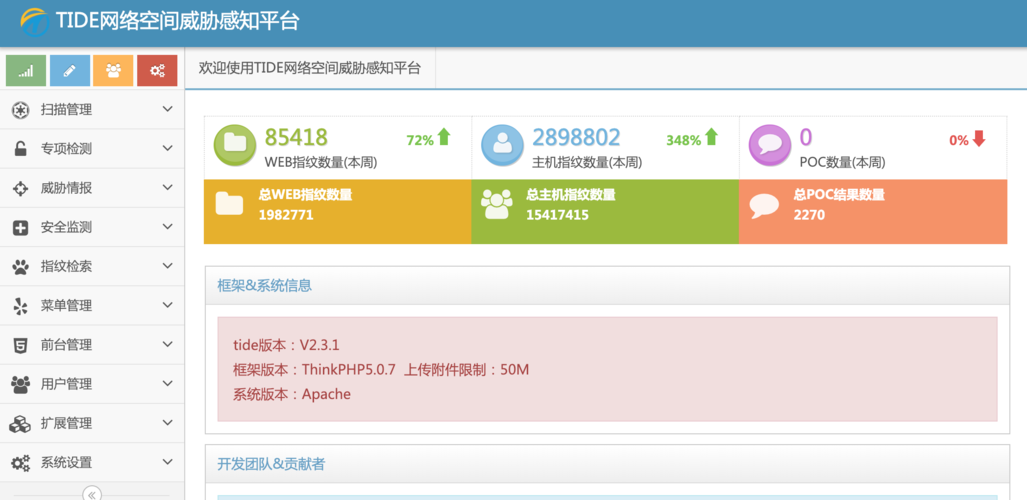Viewport: 1027px width, 500px height.
Task: Click the 框架版本:ThinkPHP5.0.7 text
Action: 314,370
